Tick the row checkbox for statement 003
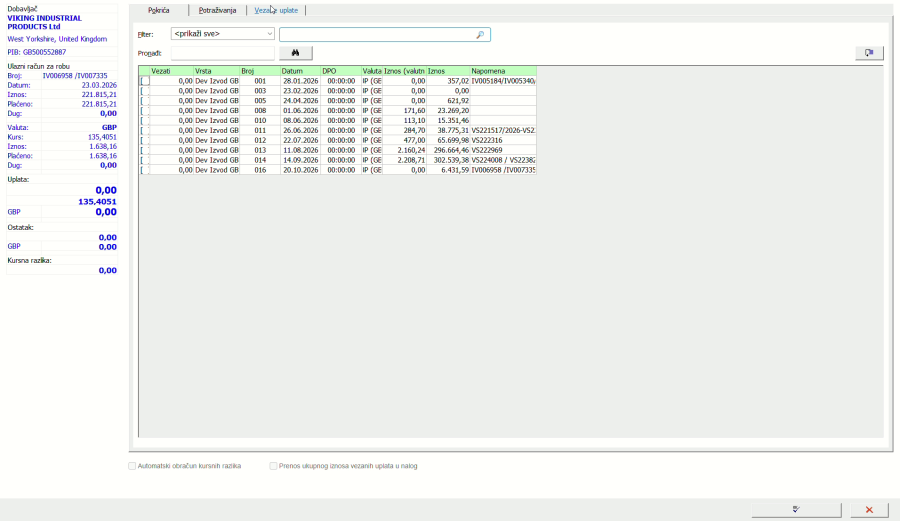This screenshot has width=900, height=521. point(145,91)
